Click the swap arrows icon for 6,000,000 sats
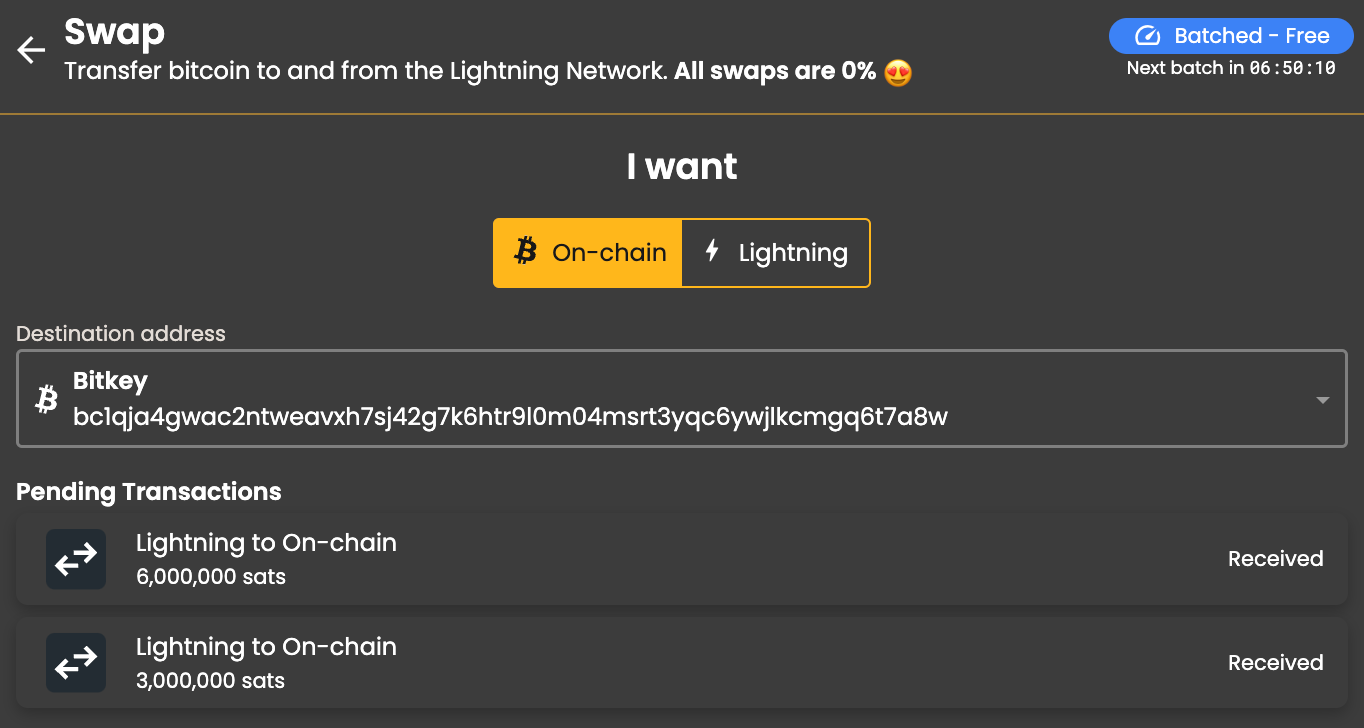The height and width of the screenshot is (728, 1364). point(76,559)
